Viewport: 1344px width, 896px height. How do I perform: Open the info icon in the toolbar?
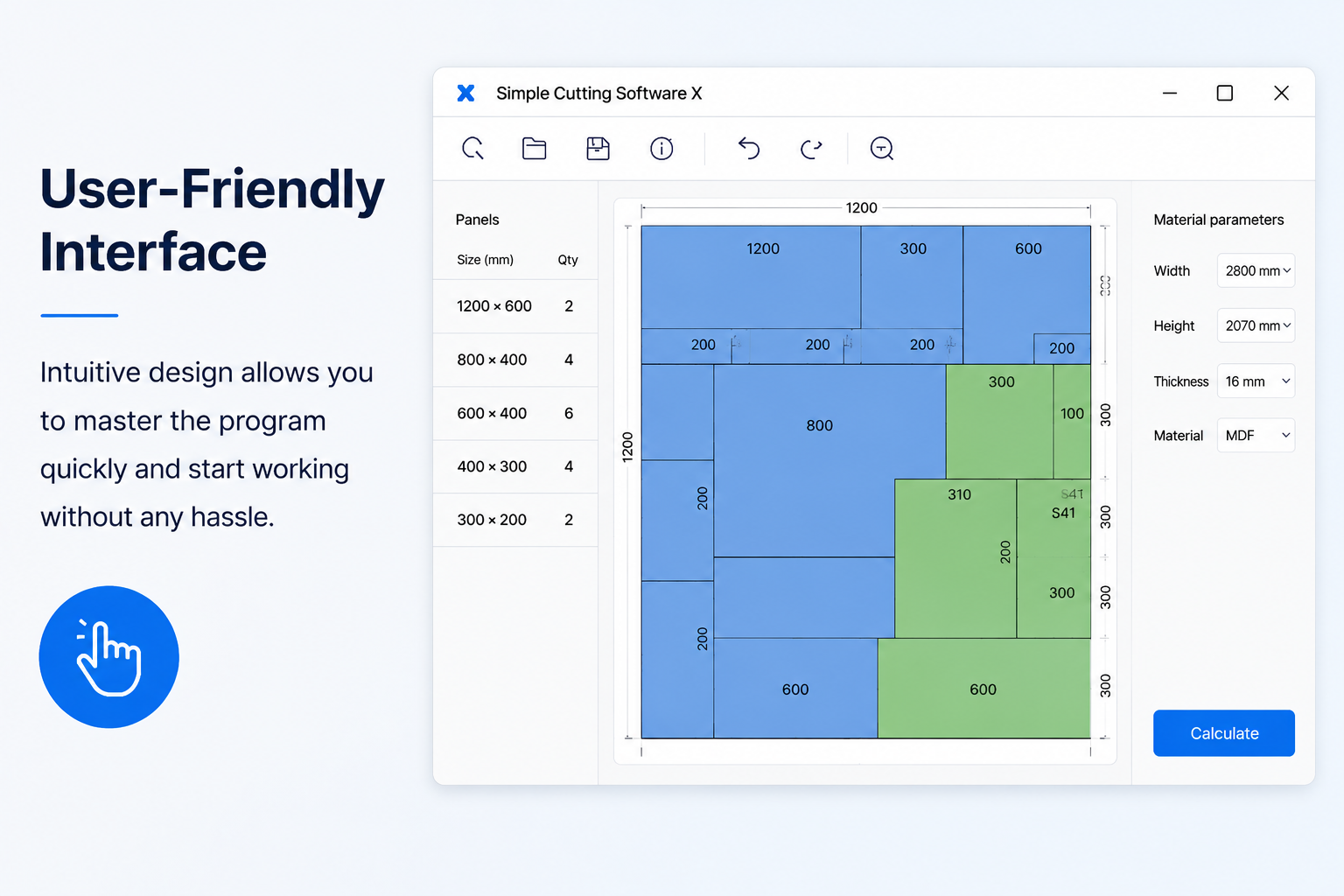click(661, 149)
